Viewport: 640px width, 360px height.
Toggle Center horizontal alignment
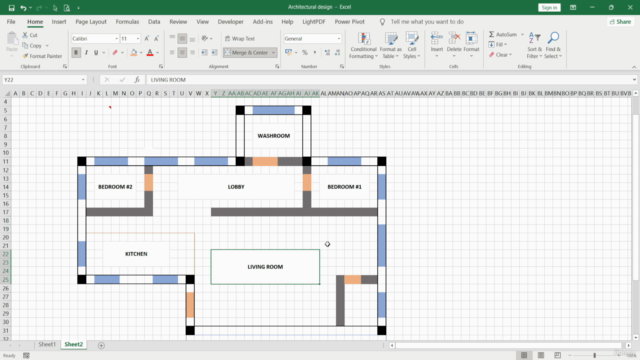tap(182, 53)
